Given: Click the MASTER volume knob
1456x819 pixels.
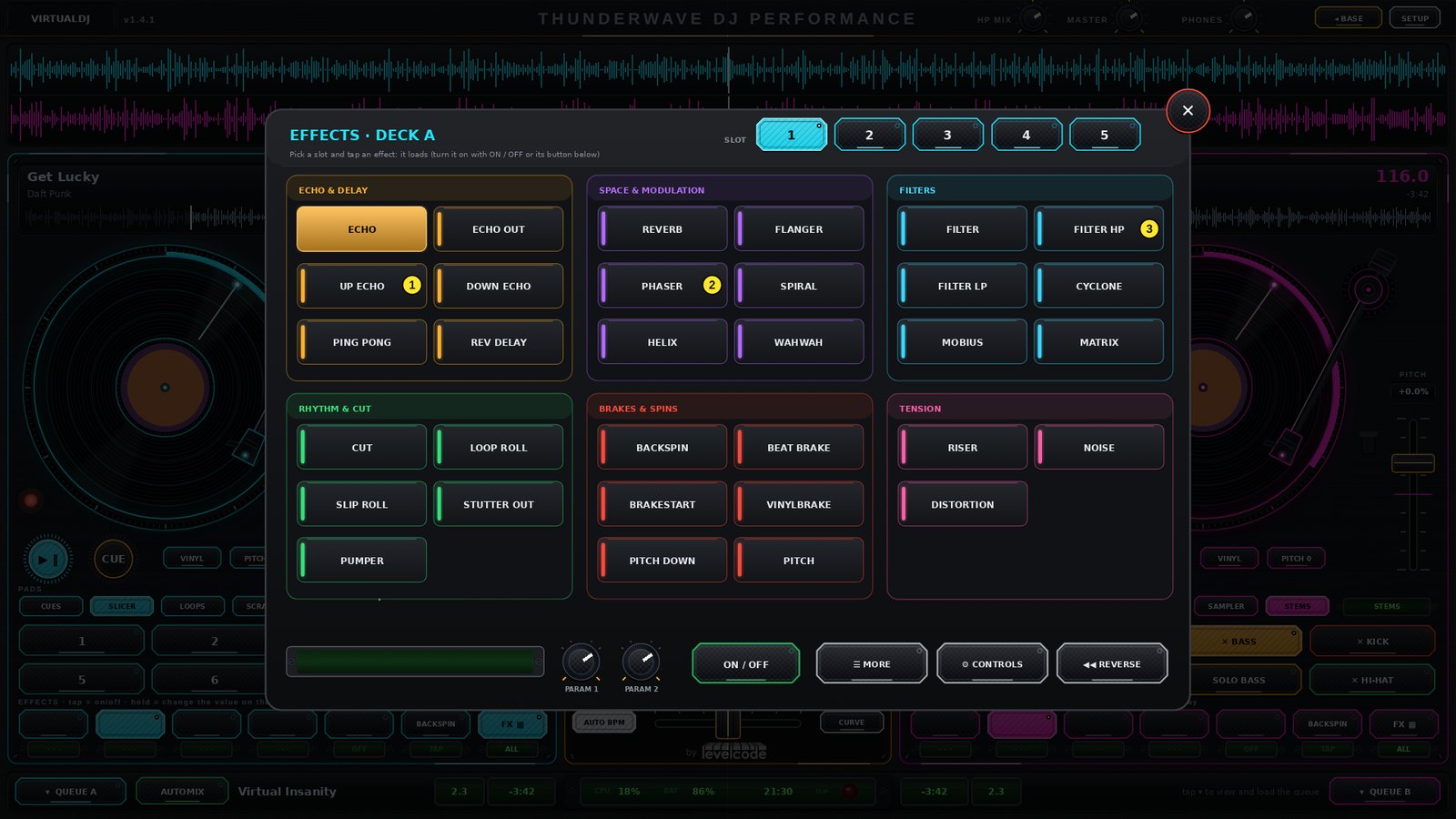Looking at the screenshot, I should [1131, 17].
